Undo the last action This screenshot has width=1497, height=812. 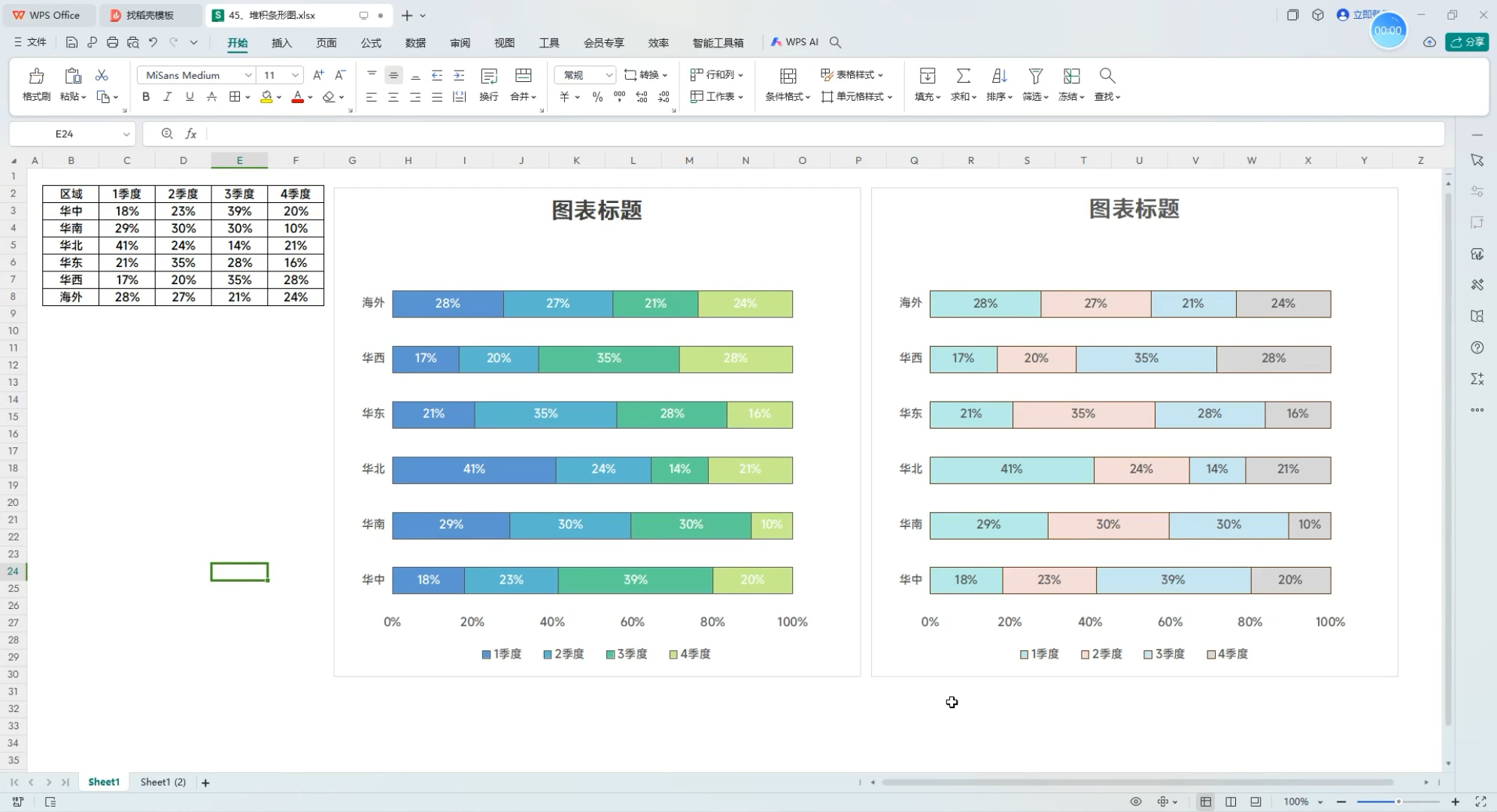153,43
